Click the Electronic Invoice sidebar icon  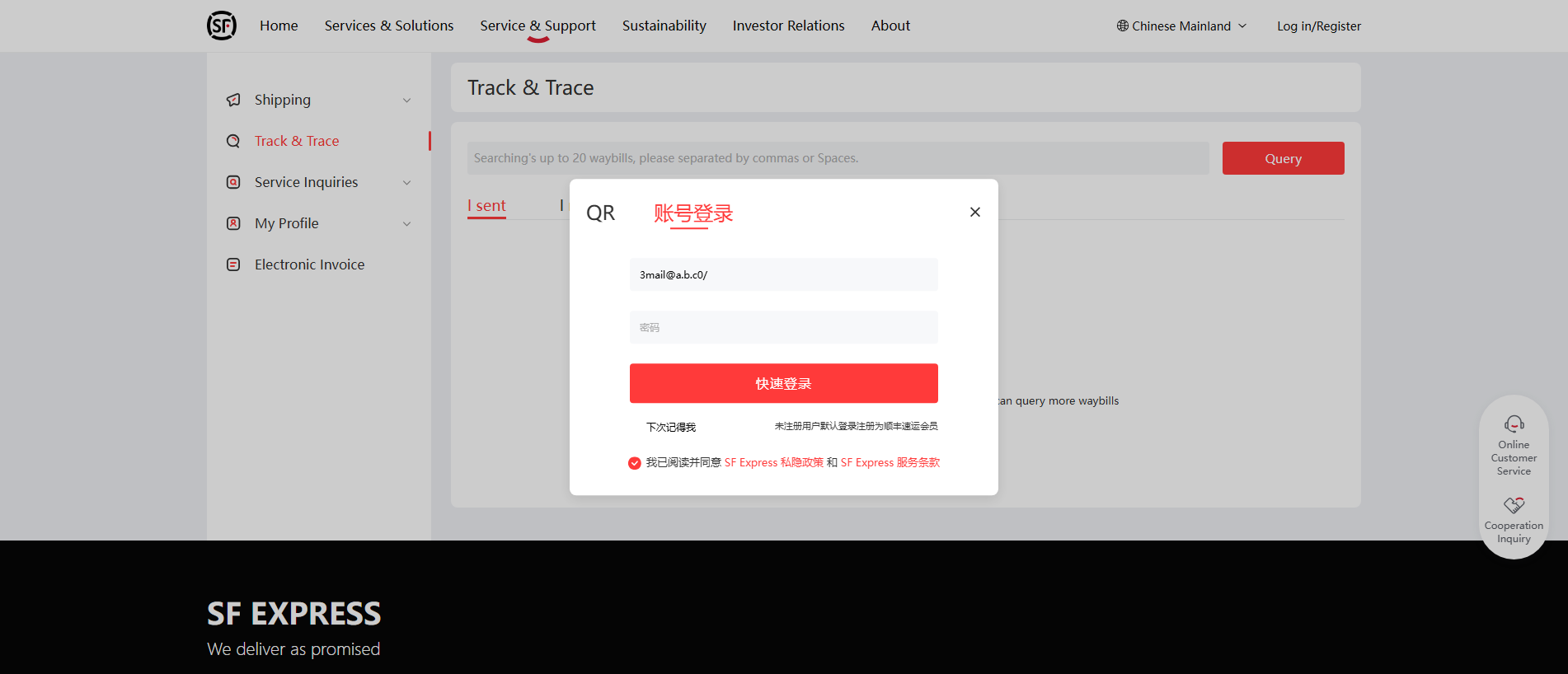(x=233, y=264)
